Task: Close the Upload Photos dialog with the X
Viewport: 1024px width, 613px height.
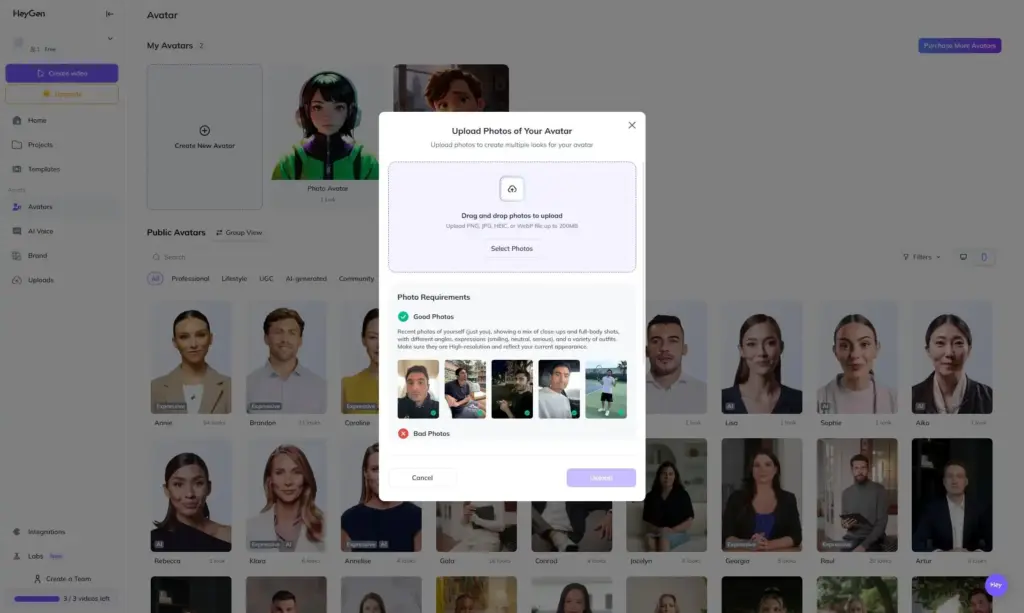Action: [x=632, y=125]
